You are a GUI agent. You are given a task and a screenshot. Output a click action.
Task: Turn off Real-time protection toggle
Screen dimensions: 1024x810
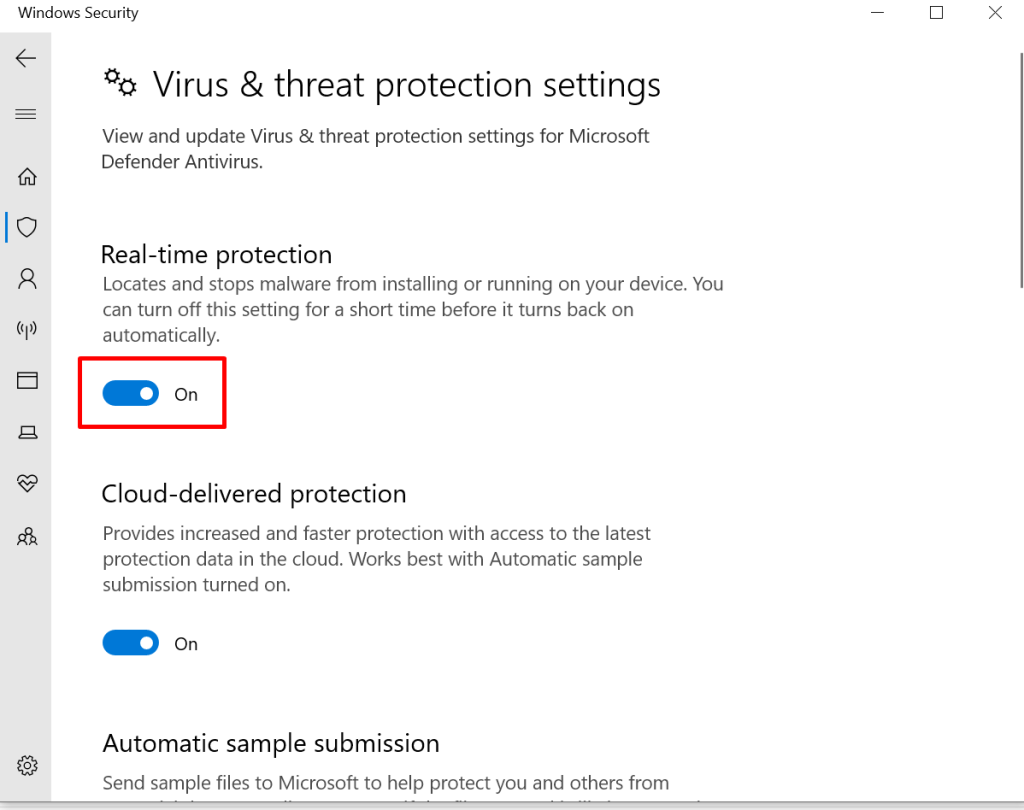[131, 394]
